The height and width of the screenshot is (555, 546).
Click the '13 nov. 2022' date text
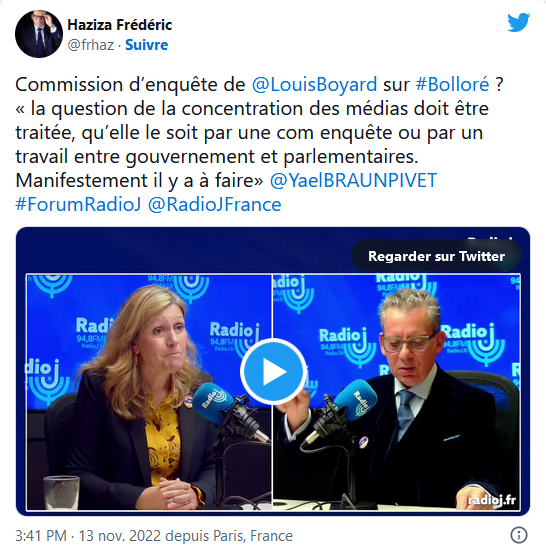click(120, 536)
